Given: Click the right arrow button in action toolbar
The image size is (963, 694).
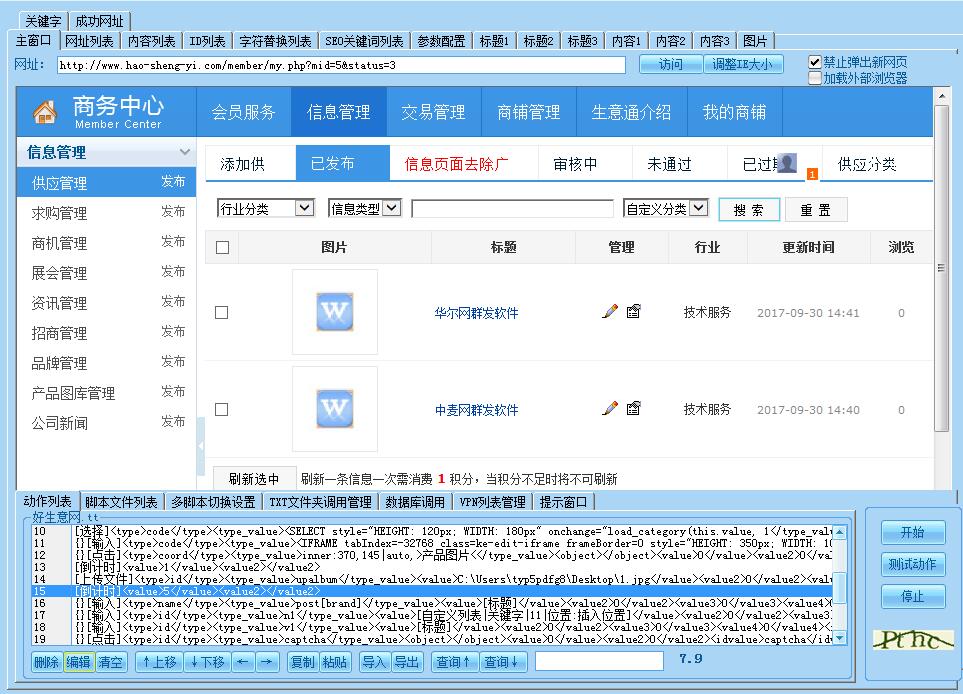Looking at the screenshot, I should coord(267,662).
